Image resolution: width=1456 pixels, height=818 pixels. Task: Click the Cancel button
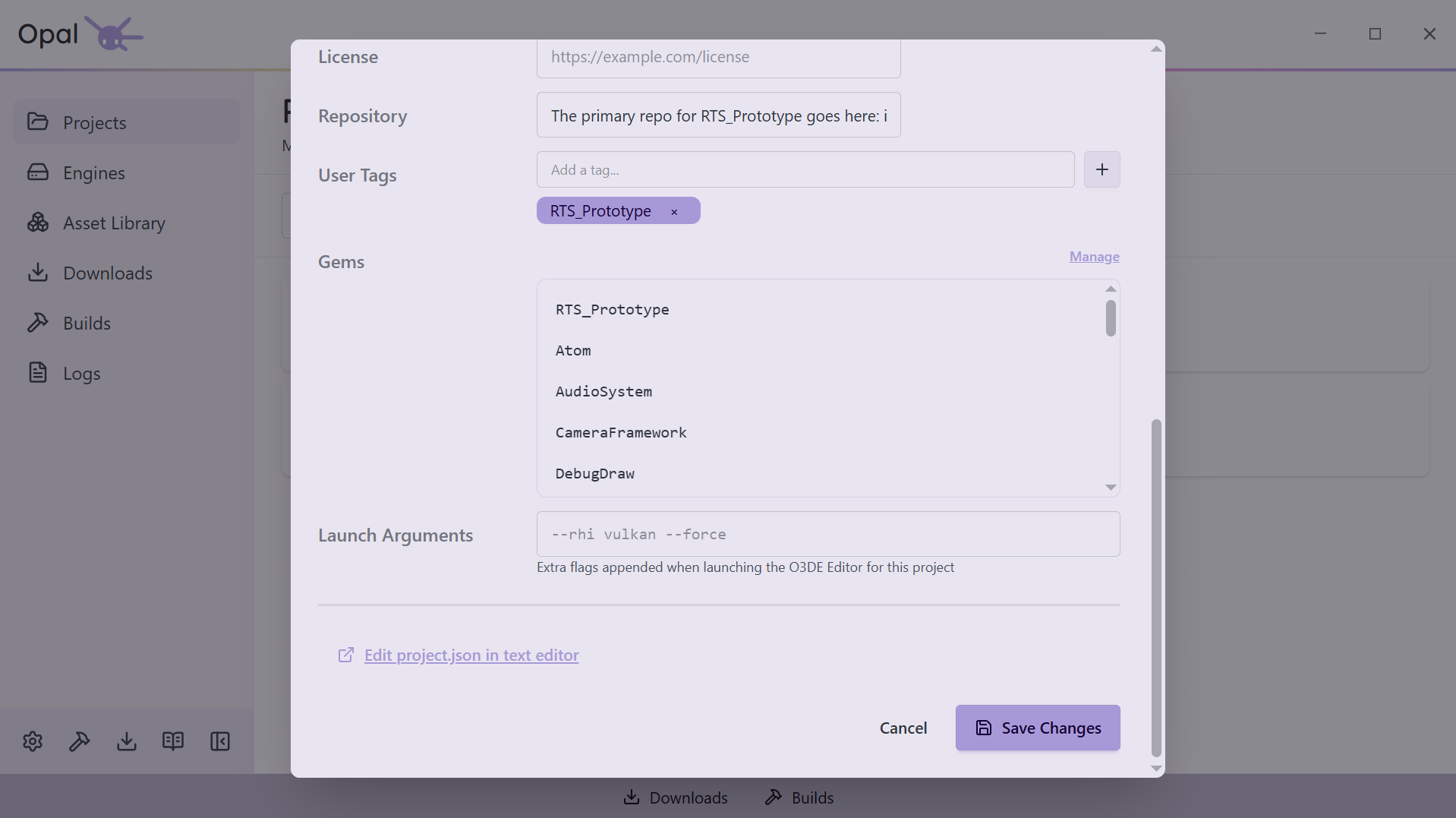pyautogui.click(x=903, y=728)
